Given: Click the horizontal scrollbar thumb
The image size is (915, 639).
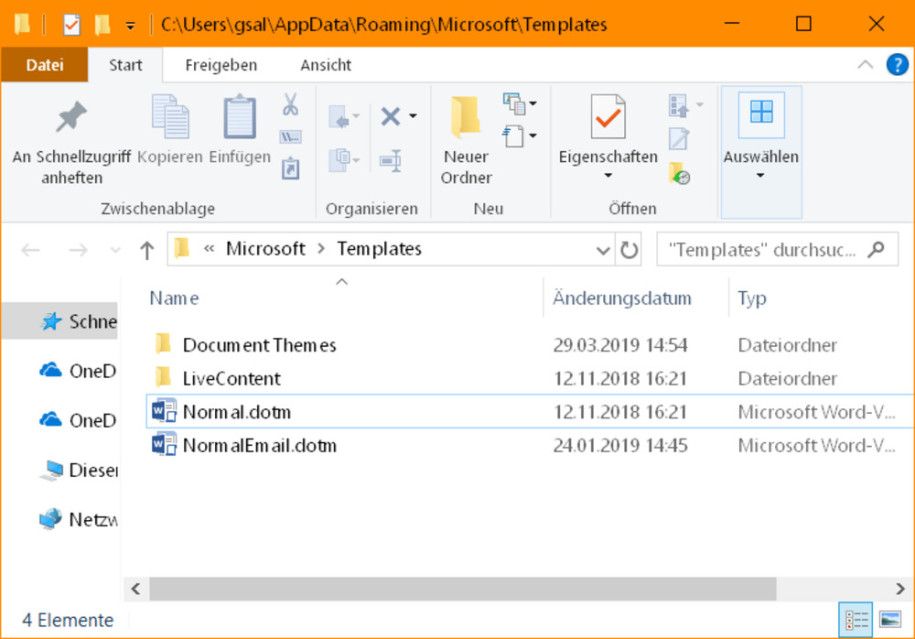Looking at the screenshot, I should coord(463,589).
